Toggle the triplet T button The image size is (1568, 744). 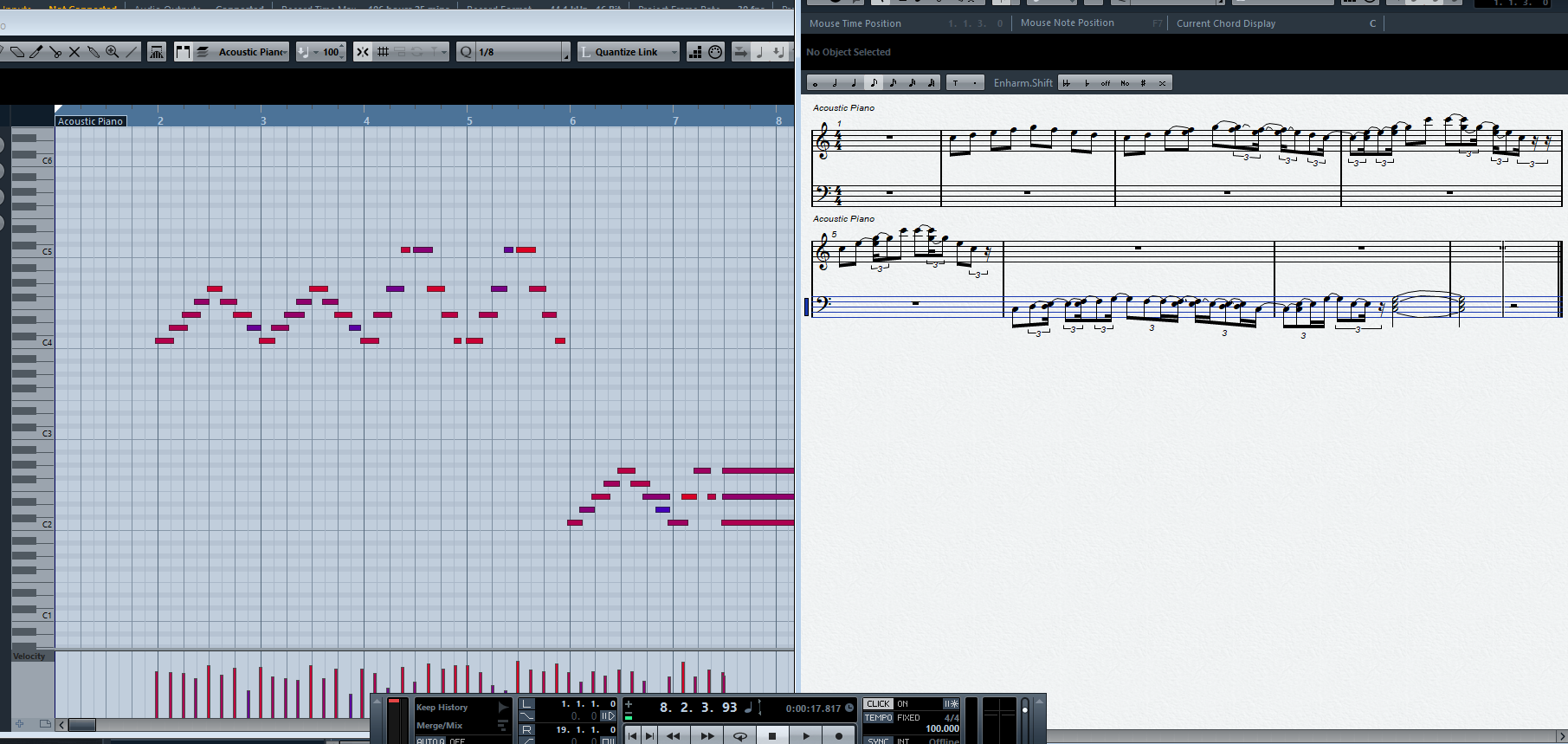[955, 83]
